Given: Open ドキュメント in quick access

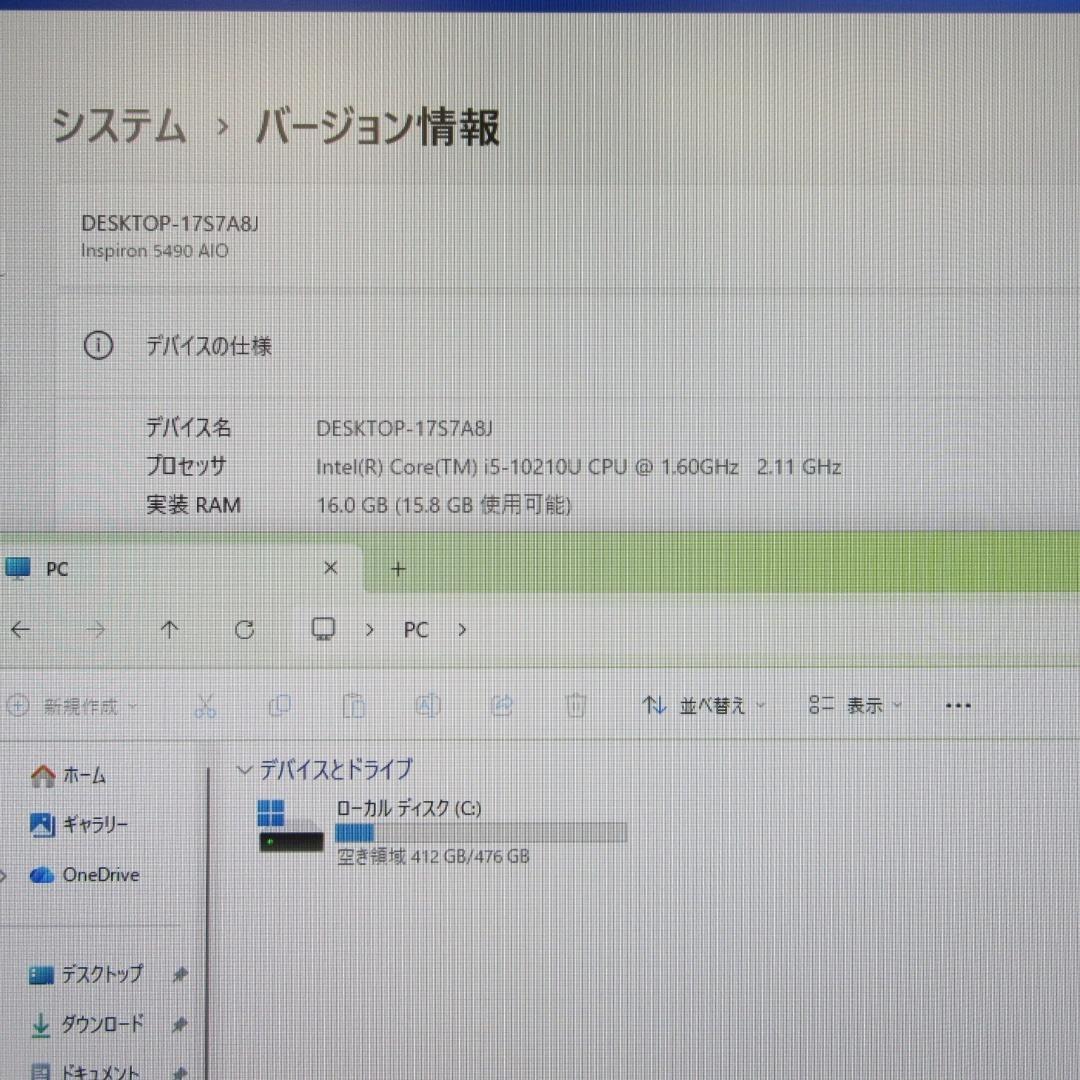Looking at the screenshot, I should pos(86,1071).
